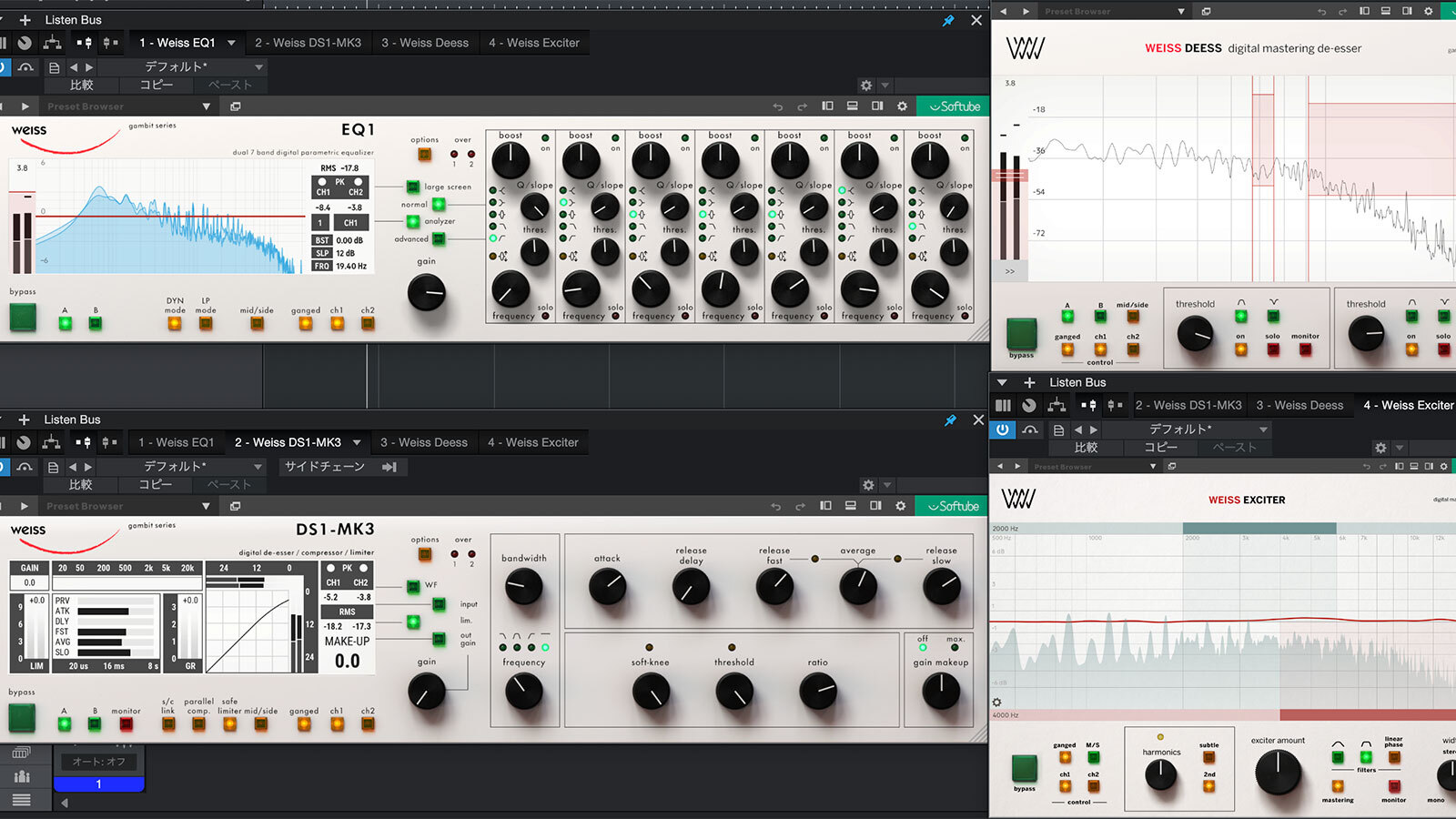Switch to 1 - Weiss EQ1 tab in DS1-MK3 window
Screen dimensions: 1456x819
pyautogui.click(x=176, y=442)
